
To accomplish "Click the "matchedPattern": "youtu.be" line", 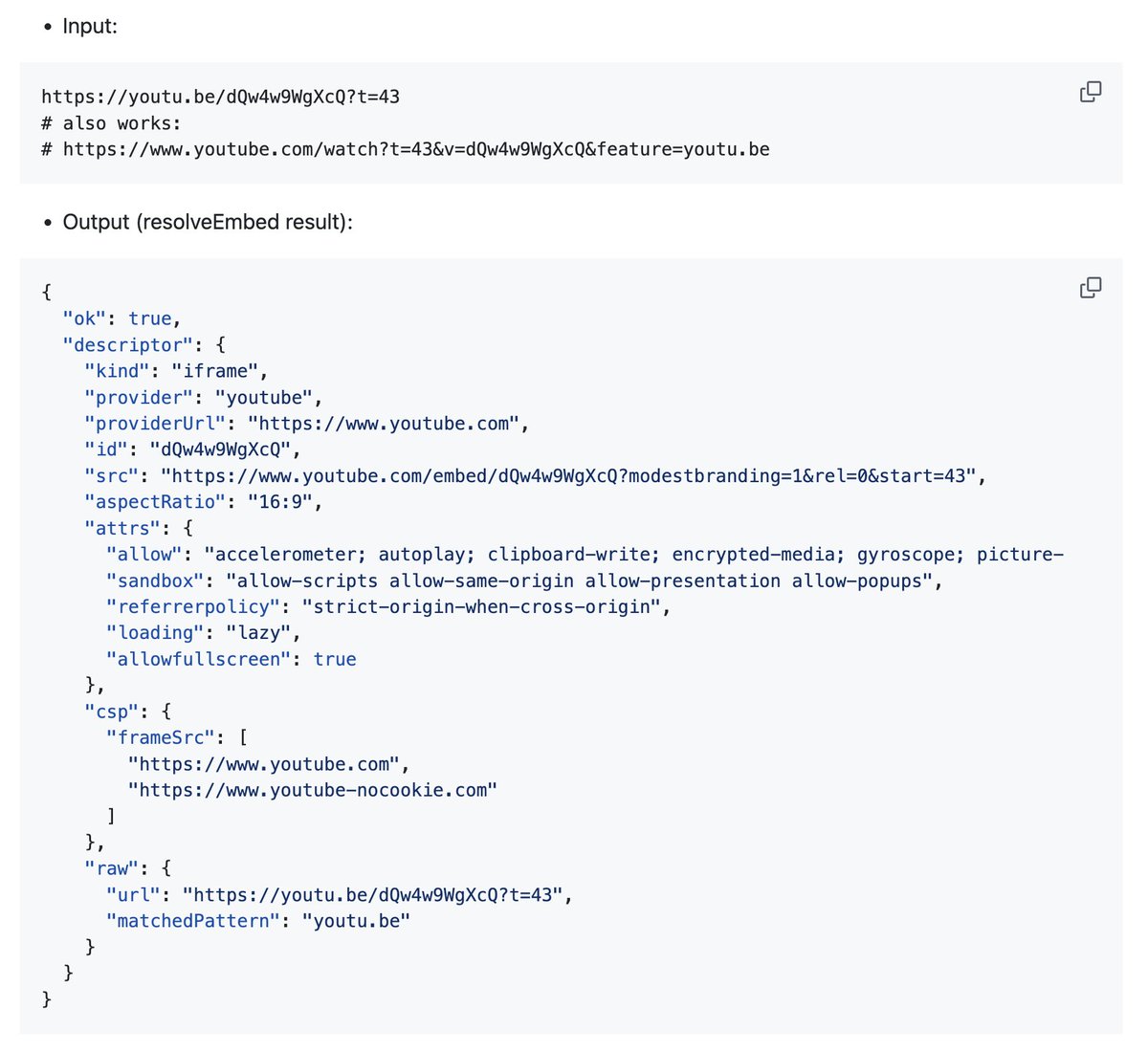I will 258,921.
